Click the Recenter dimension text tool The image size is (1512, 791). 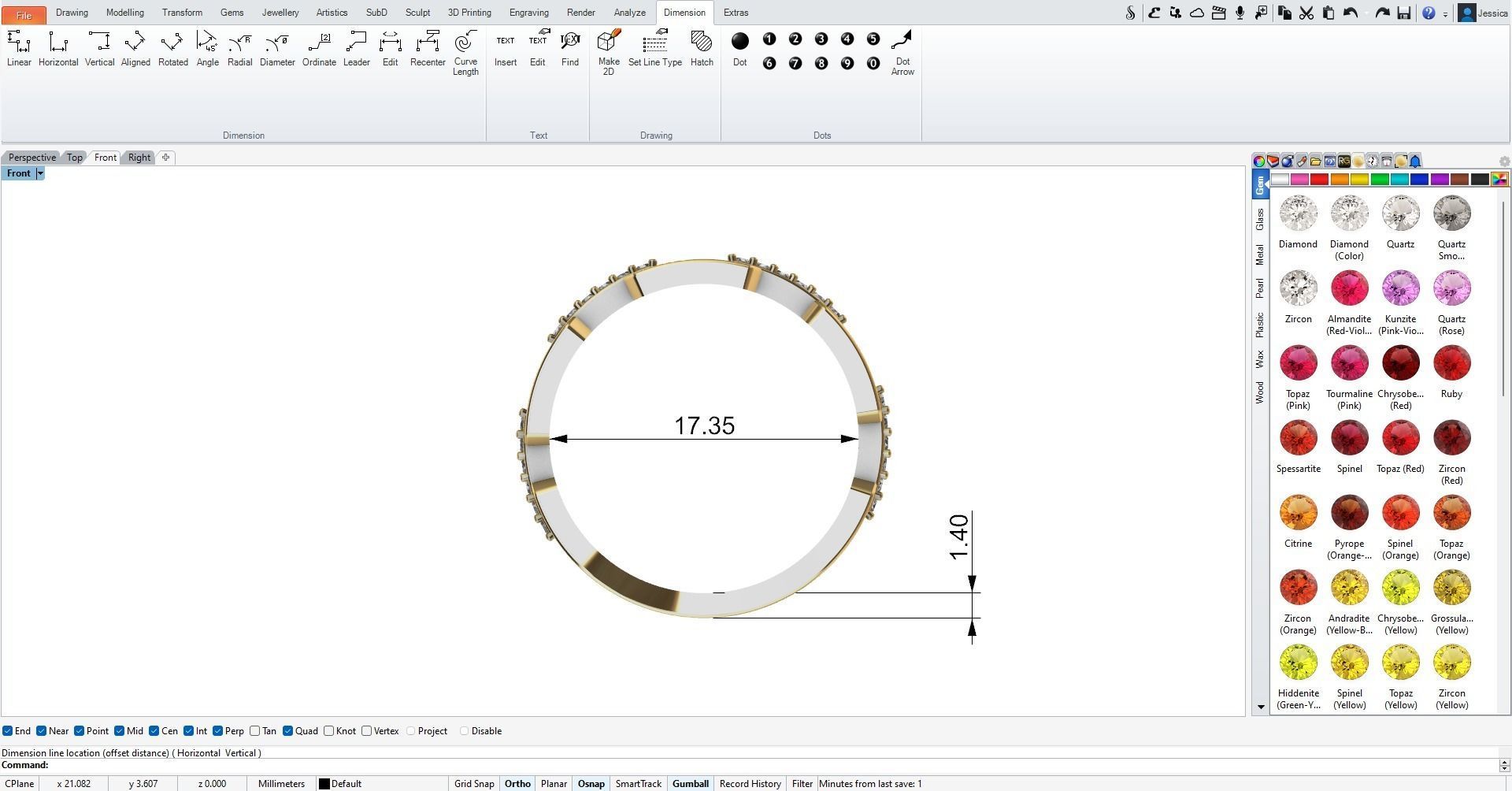[428, 49]
